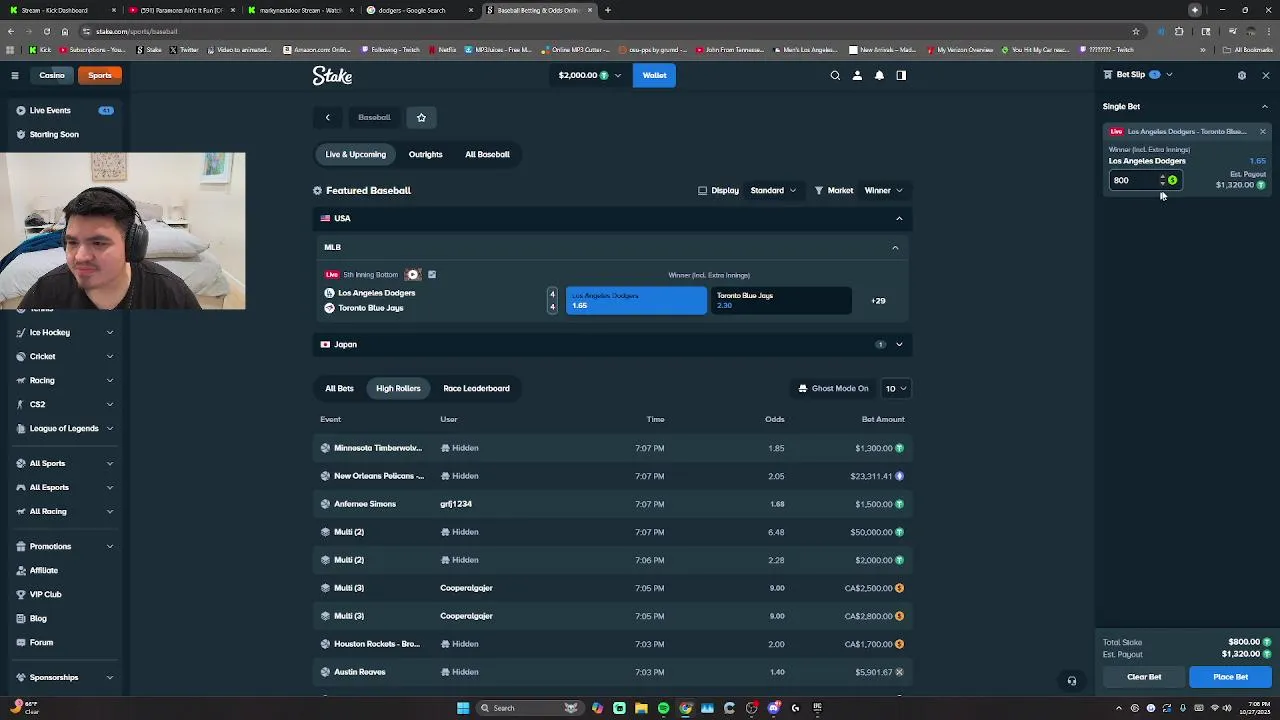Open the rows-per-page 10 dropdown
1280x720 pixels.
click(x=895, y=388)
